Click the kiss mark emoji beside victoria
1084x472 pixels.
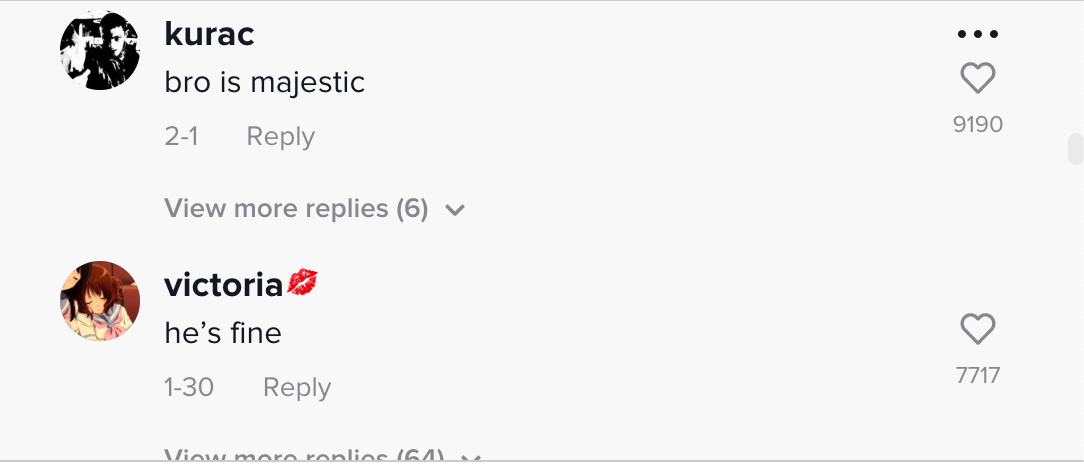click(302, 283)
